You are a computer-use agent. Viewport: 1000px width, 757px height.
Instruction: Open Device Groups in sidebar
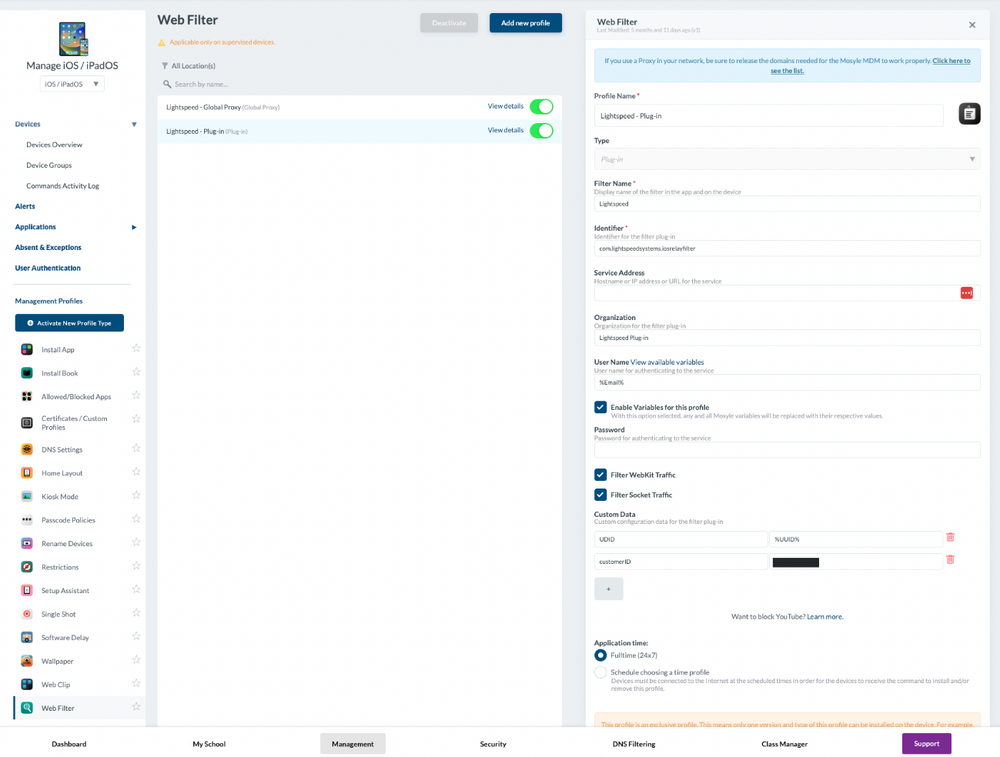pos(49,165)
